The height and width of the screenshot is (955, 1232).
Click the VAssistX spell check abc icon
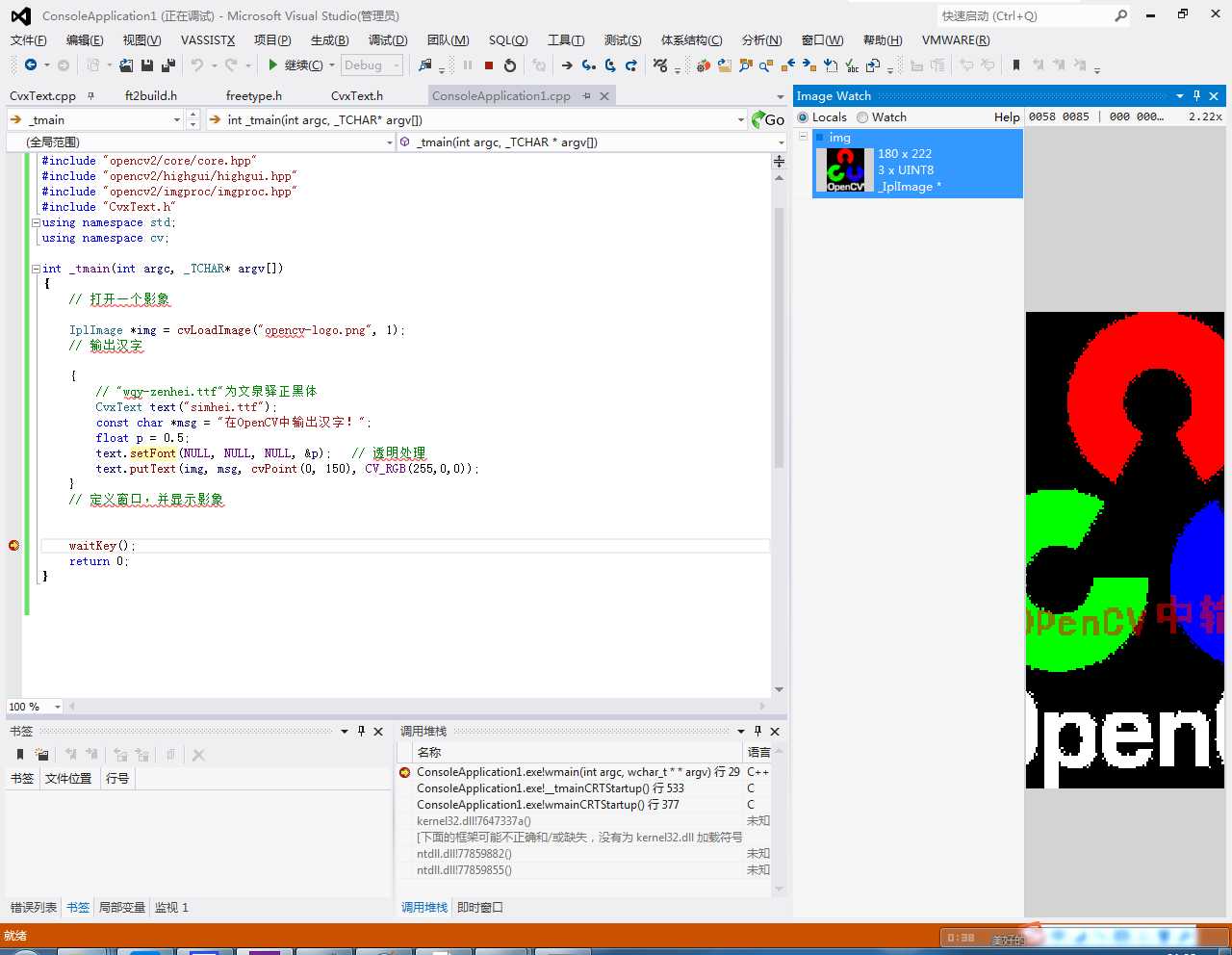click(852, 65)
